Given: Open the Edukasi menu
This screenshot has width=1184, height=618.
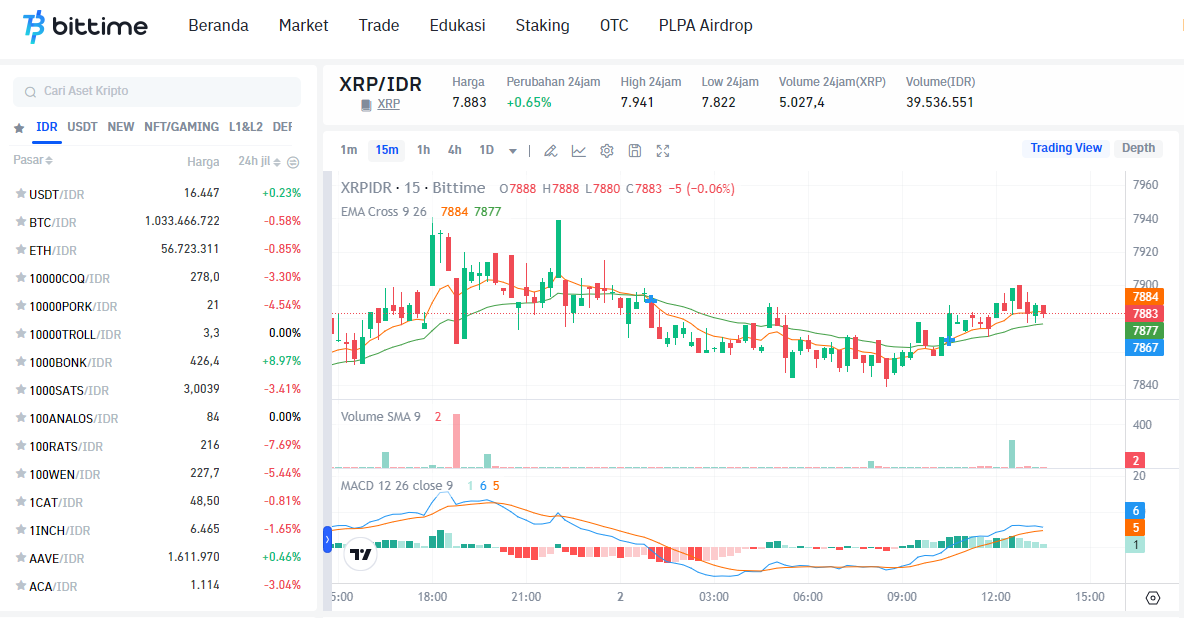Looking at the screenshot, I should pos(458,26).
